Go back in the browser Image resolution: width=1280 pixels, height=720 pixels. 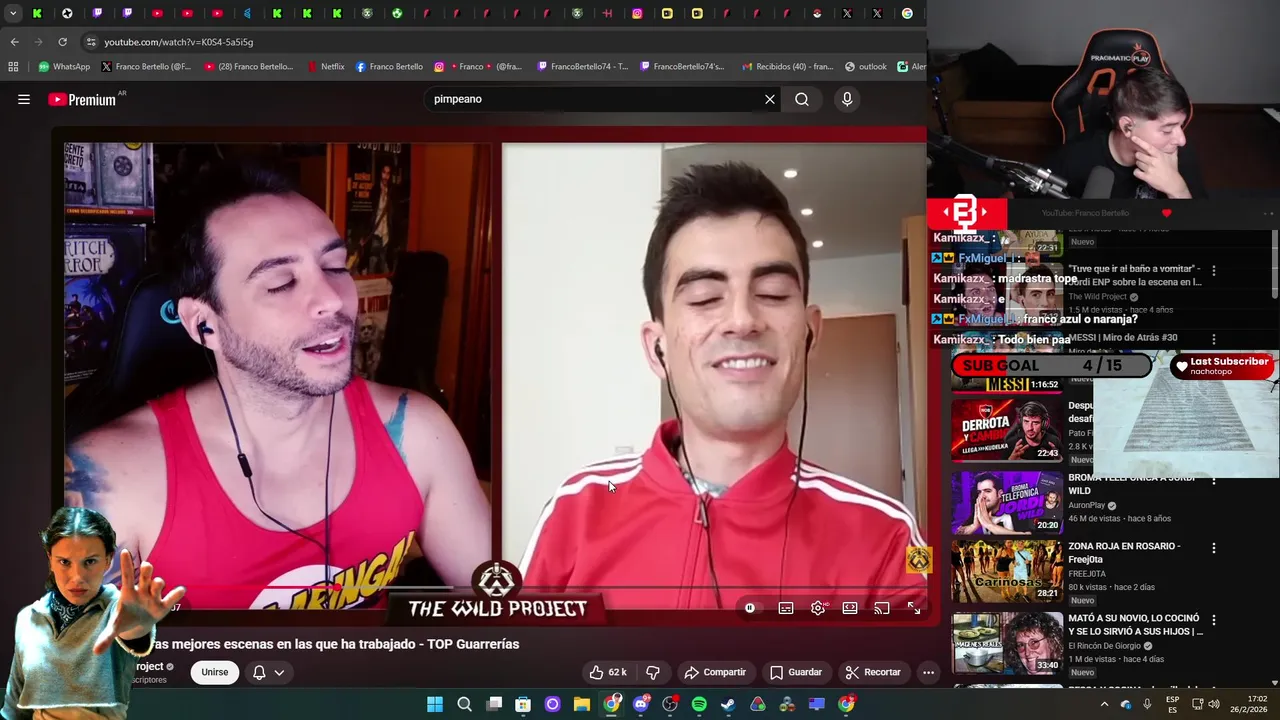(x=14, y=42)
